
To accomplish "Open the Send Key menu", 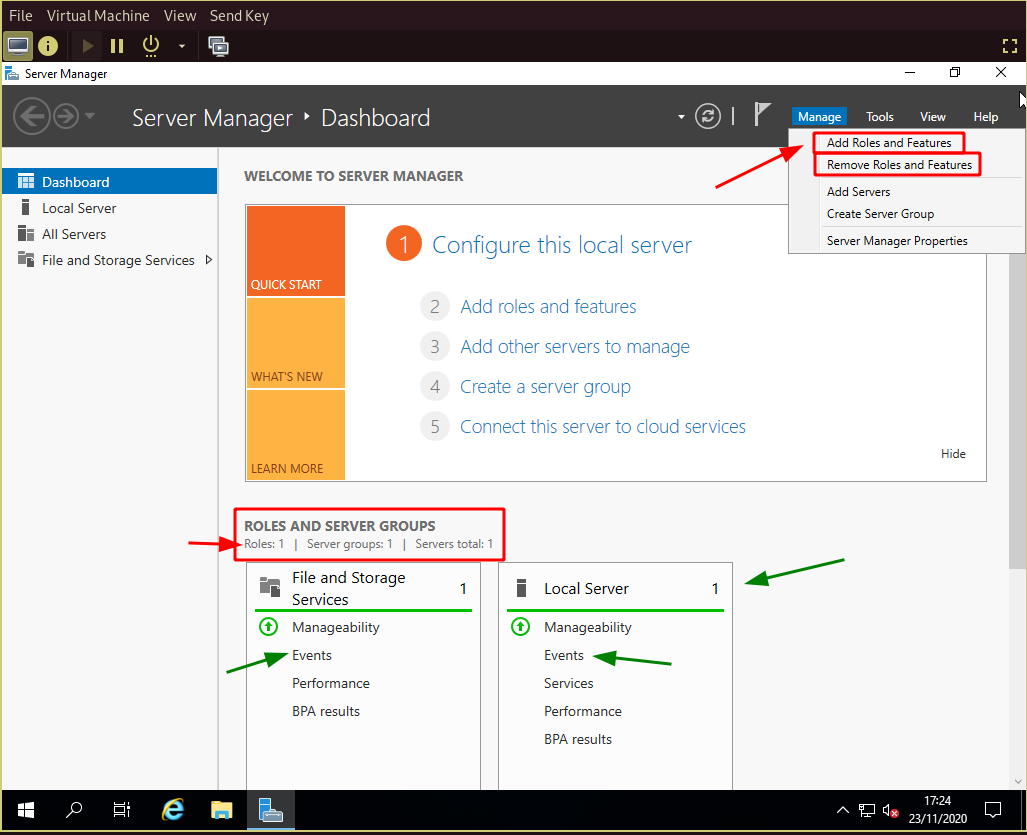I will 239,16.
